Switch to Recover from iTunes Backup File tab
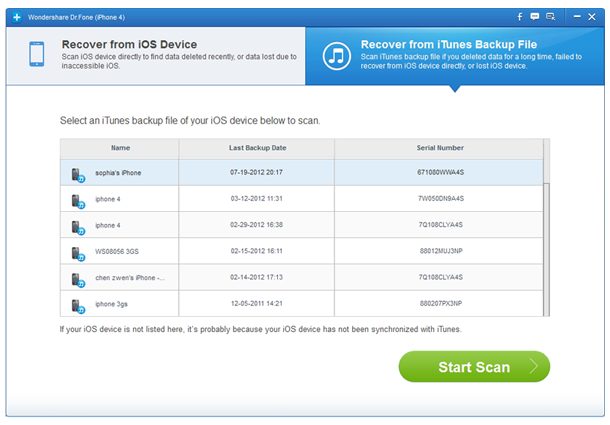The height and width of the screenshot is (425, 610). pos(455,56)
